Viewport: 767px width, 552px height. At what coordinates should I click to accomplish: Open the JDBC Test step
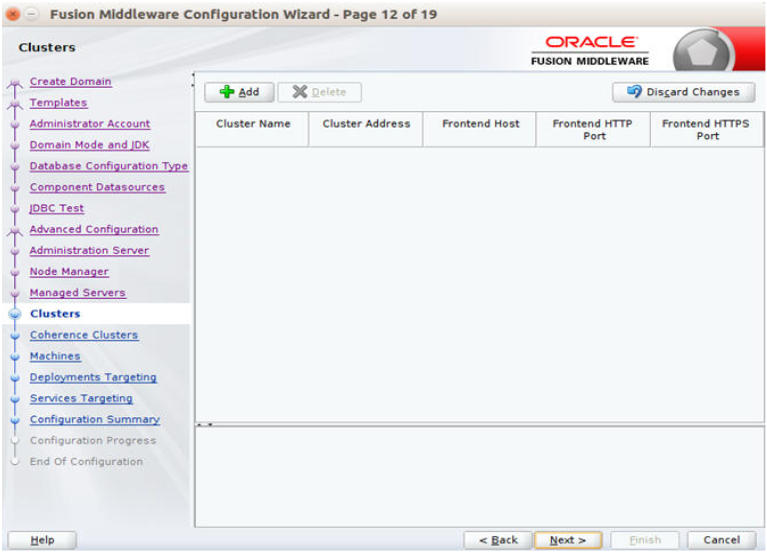point(56,207)
